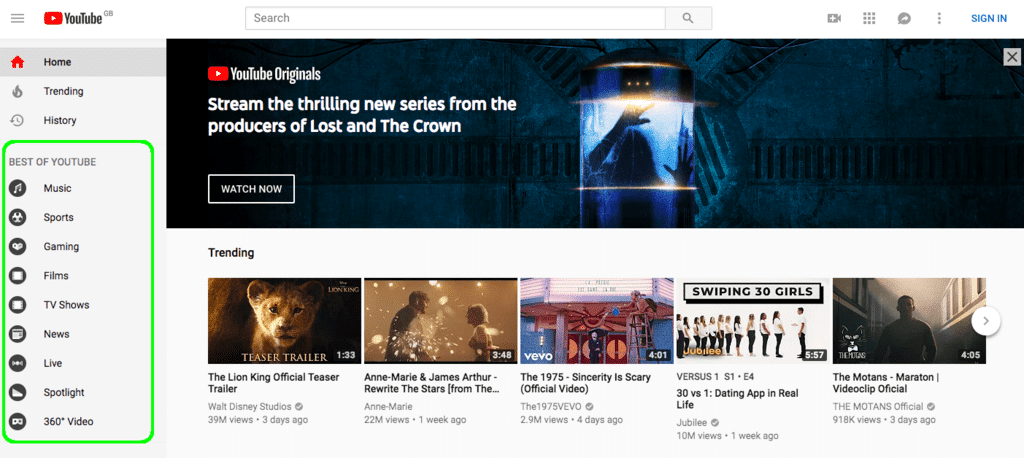The image size is (1024, 458).
Task: Visit the Anne-Marie channel name
Action: point(388,406)
